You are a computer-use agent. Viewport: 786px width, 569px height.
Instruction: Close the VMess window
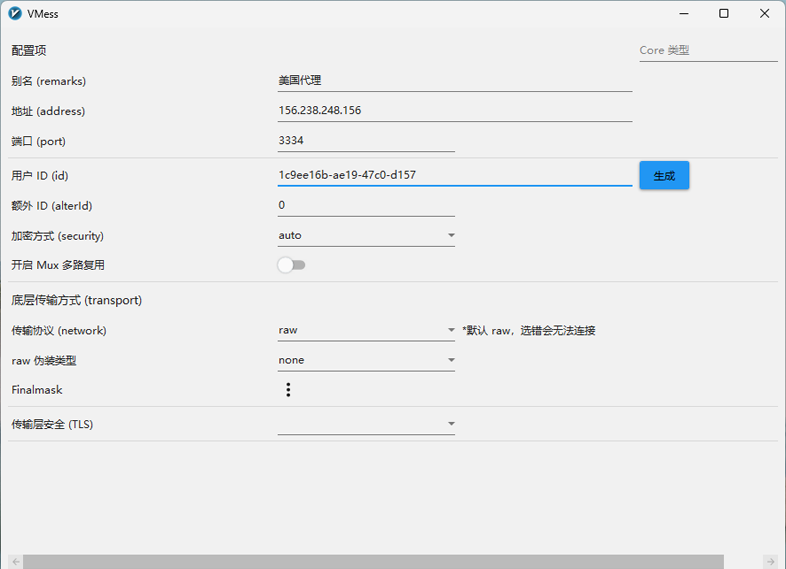pyautogui.click(x=764, y=14)
